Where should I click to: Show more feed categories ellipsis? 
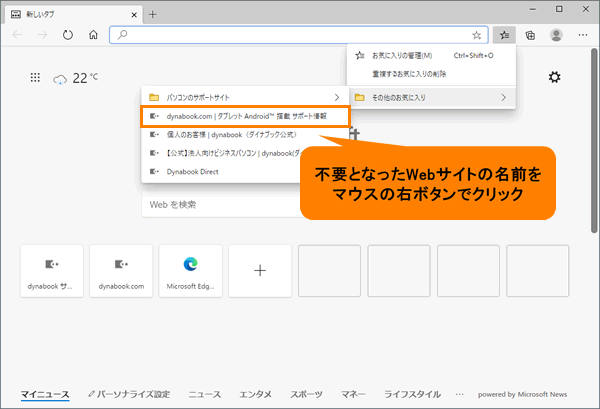click(x=460, y=394)
